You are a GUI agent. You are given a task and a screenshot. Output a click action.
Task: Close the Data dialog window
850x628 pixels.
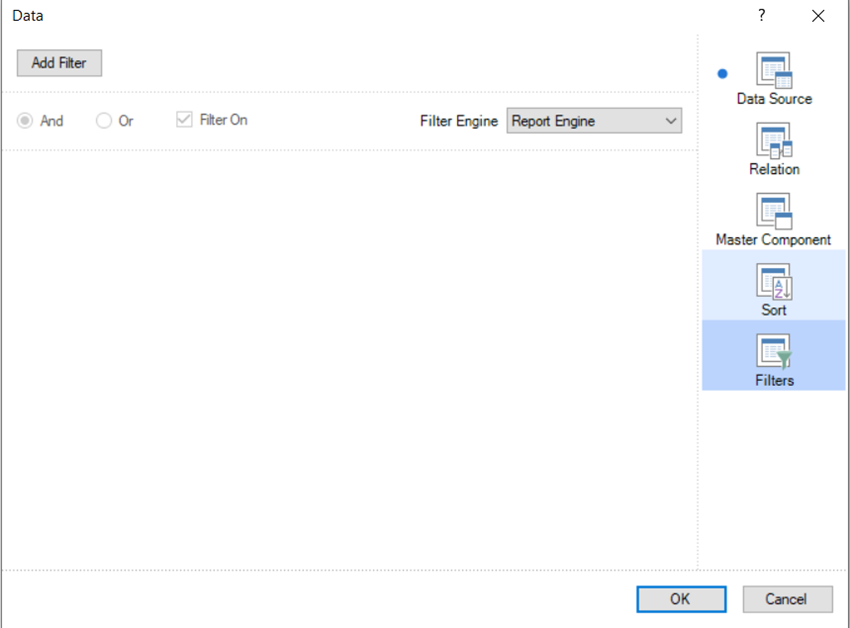coord(818,16)
